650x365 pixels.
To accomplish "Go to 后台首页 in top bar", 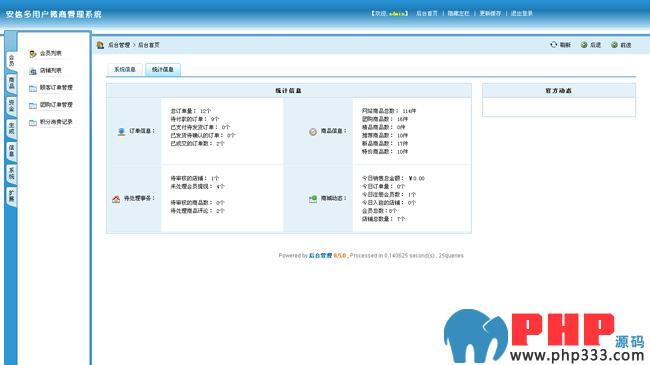I will [427, 13].
